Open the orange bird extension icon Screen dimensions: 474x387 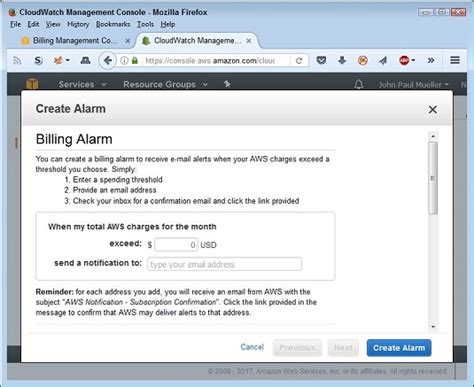(59, 60)
